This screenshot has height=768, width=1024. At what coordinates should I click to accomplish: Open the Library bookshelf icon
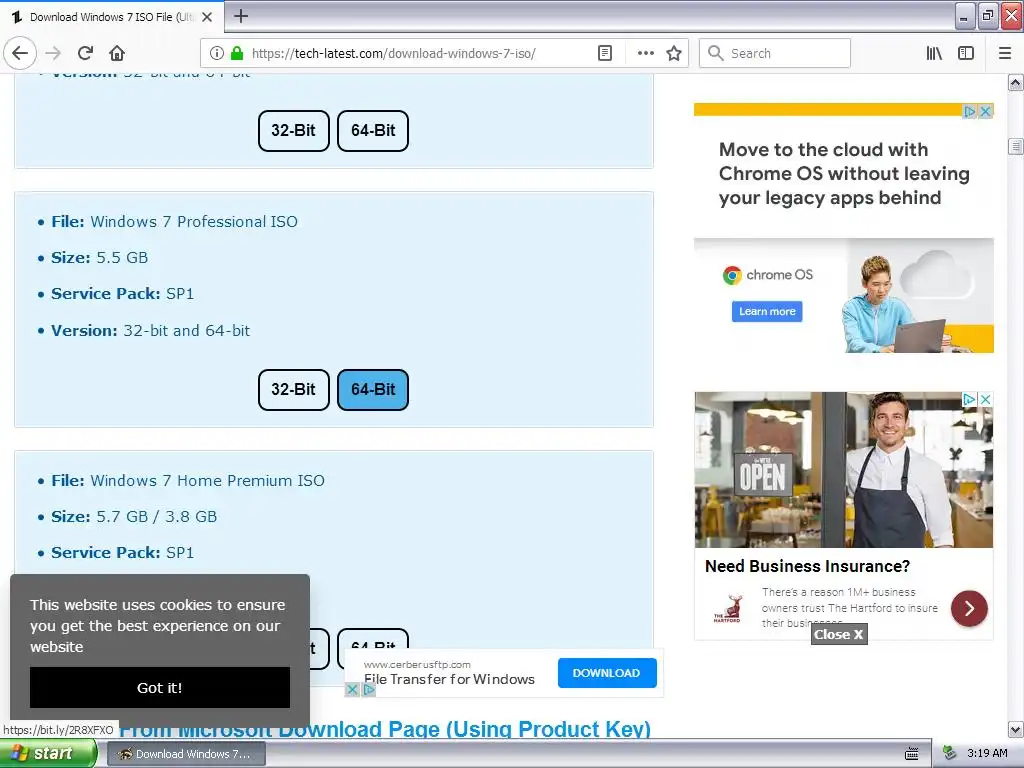point(934,53)
